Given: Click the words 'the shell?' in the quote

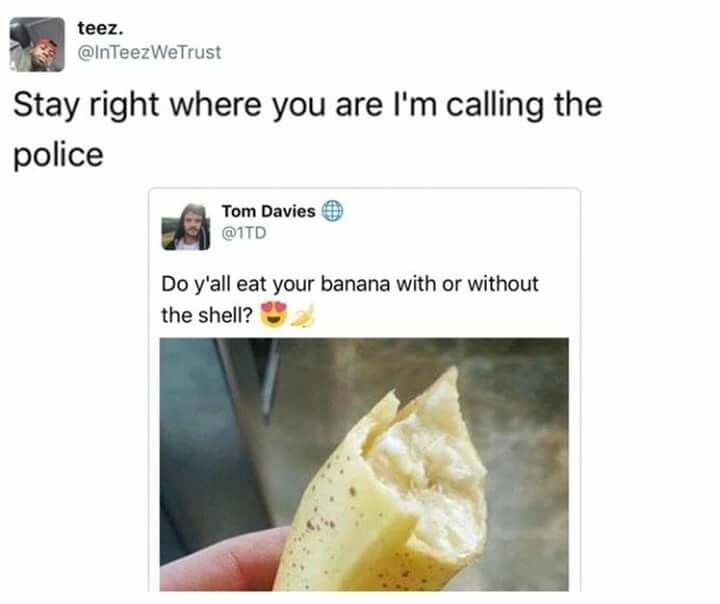Looking at the screenshot, I should (207, 316).
